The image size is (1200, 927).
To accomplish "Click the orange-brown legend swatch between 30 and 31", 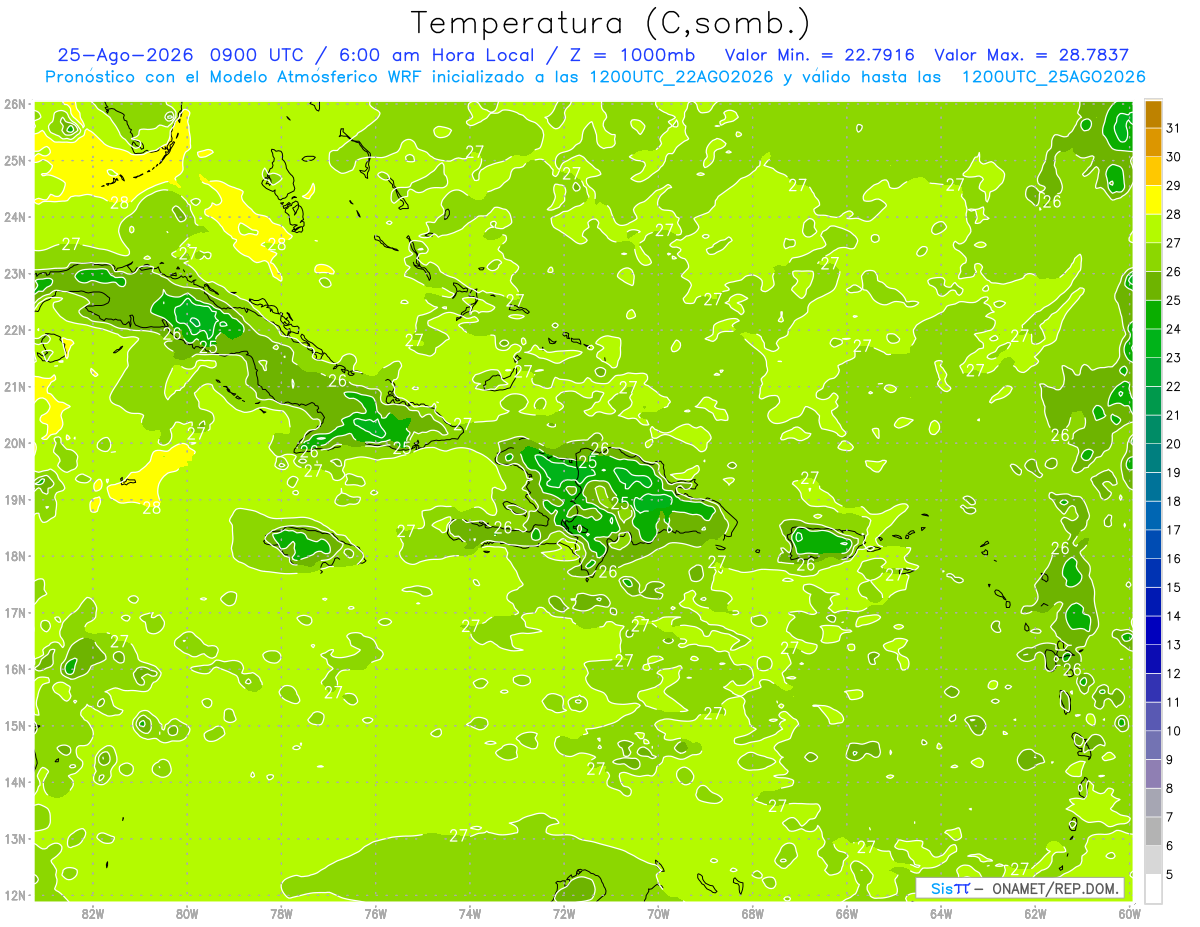I will pos(1153,114).
